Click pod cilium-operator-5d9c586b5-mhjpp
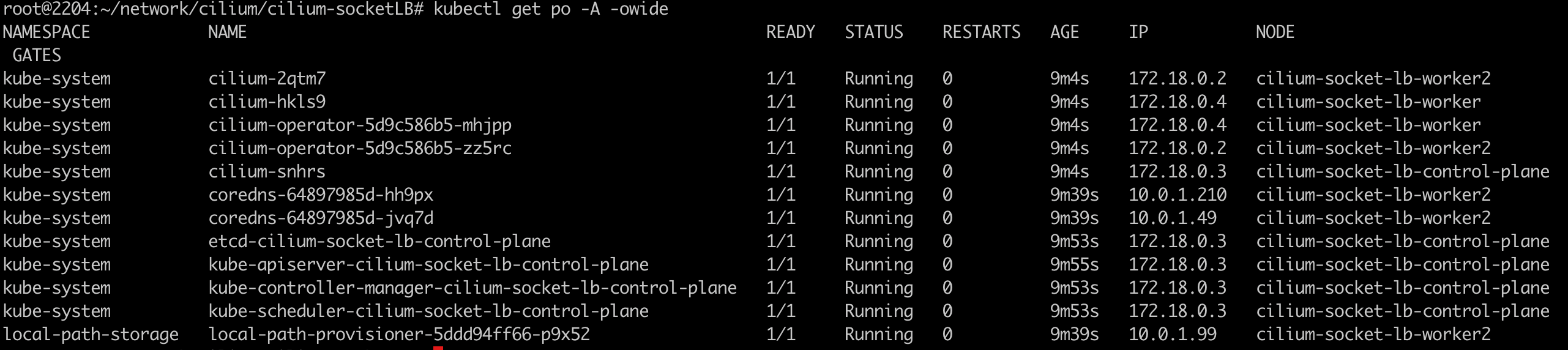Viewport: 1568px width, 350px height. point(360,125)
